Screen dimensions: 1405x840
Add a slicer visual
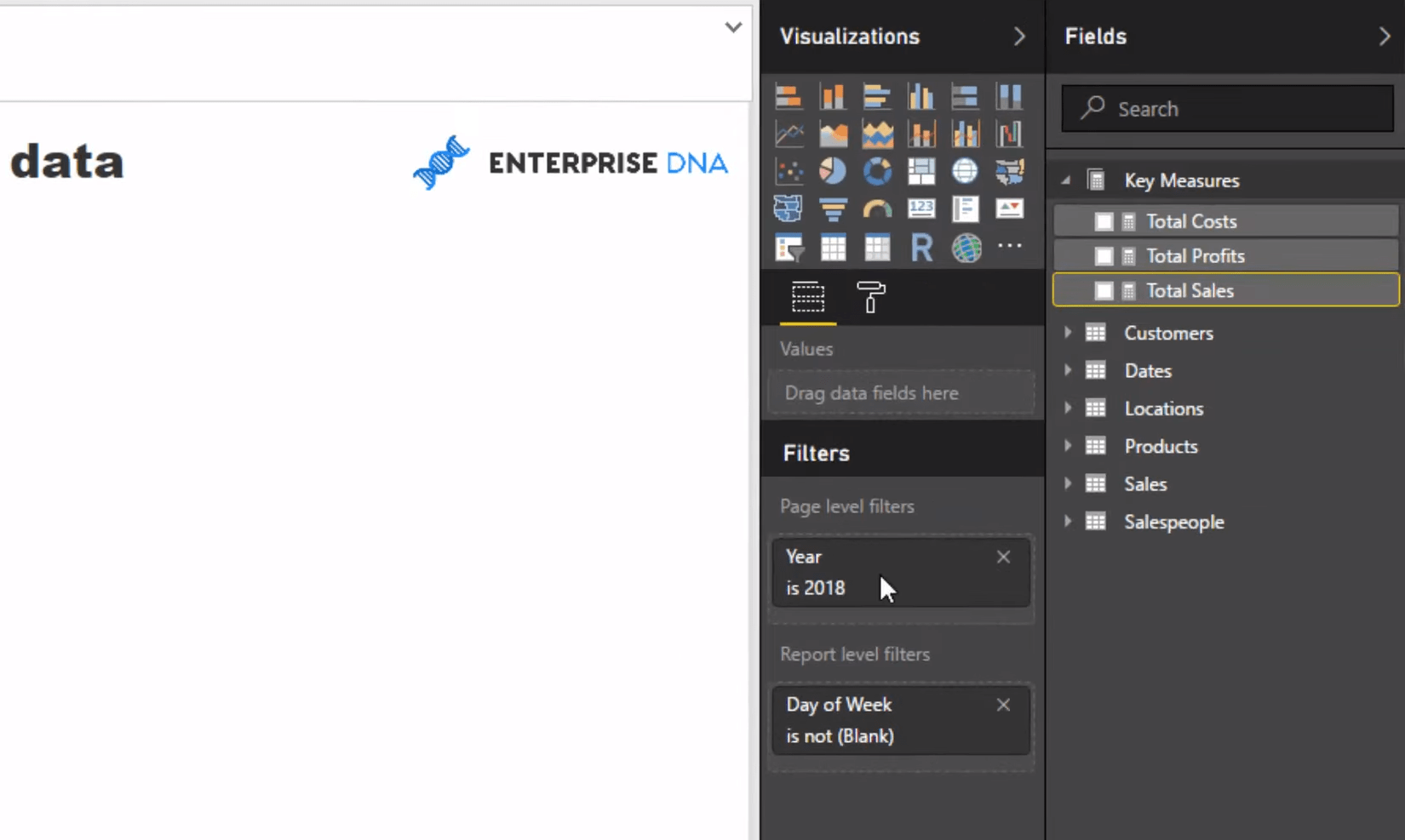789,248
